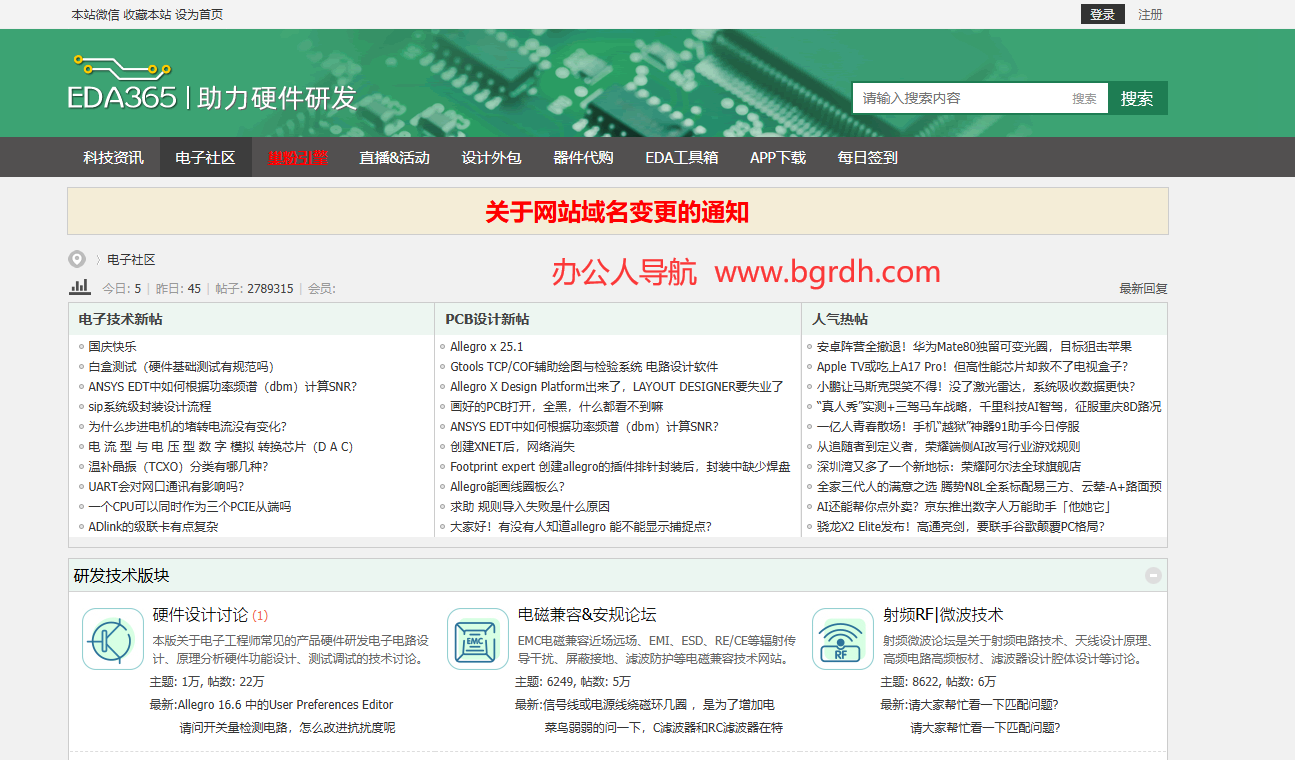Open the 科技资讯 menu item
The width and height of the screenshot is (1295, 760).
[x=113, y=158]
